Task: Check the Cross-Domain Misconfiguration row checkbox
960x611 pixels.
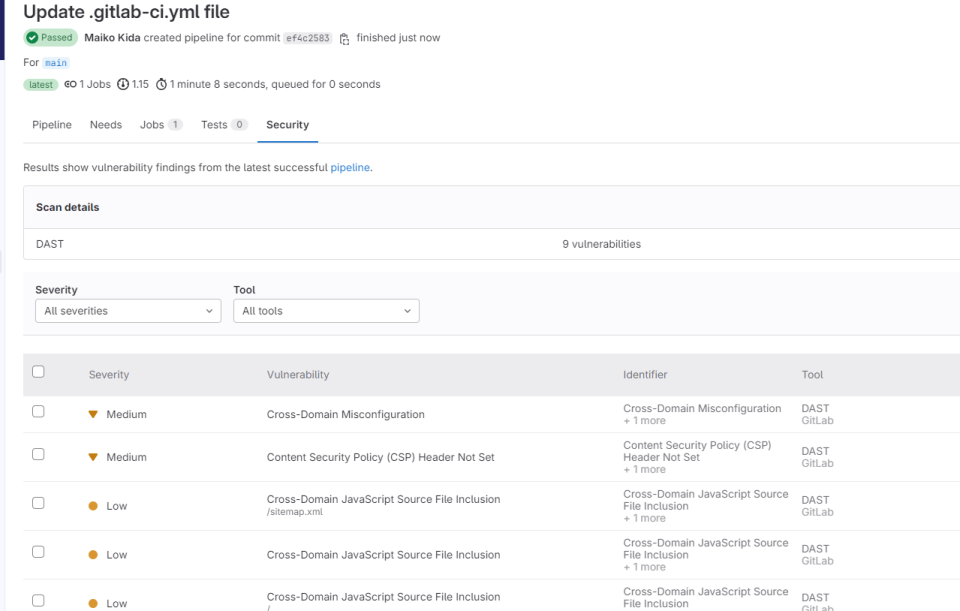Action: tap(38, 411)
